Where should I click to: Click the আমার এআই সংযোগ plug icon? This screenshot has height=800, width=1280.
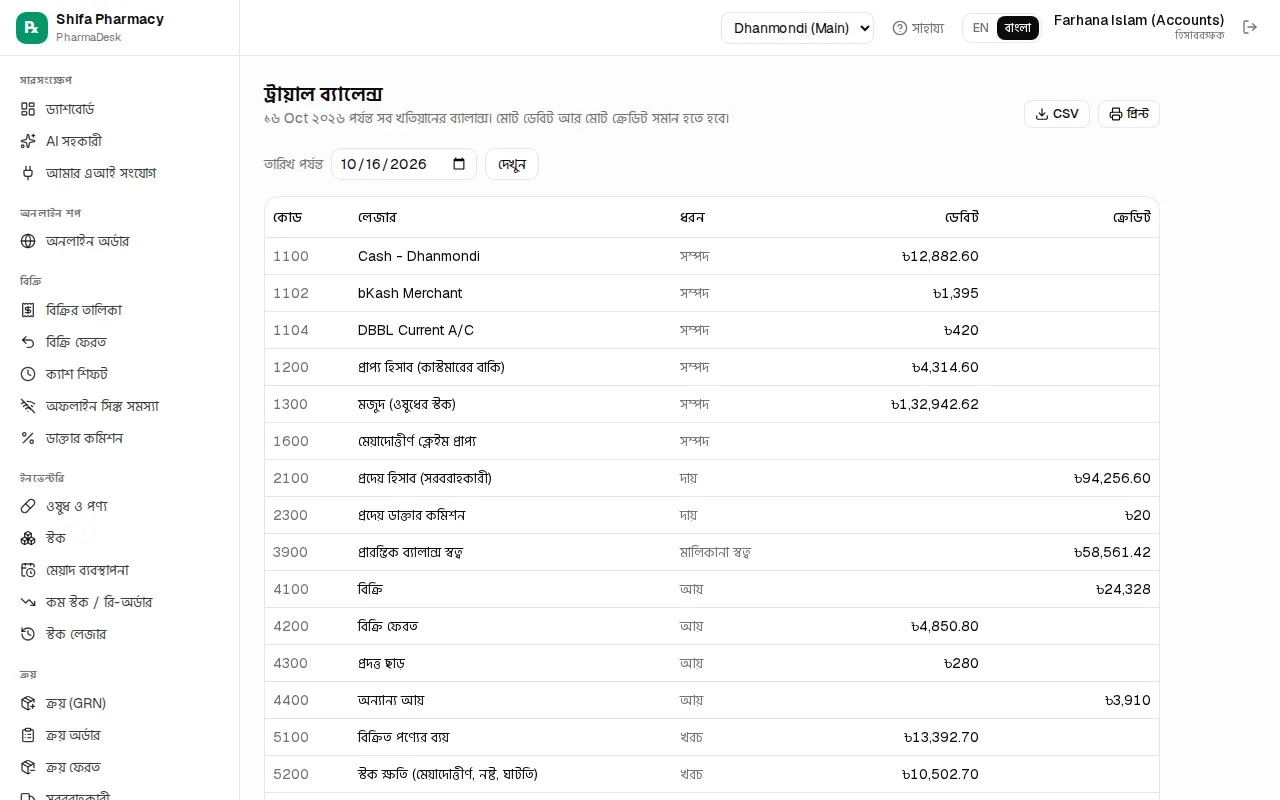click(28, 173)
